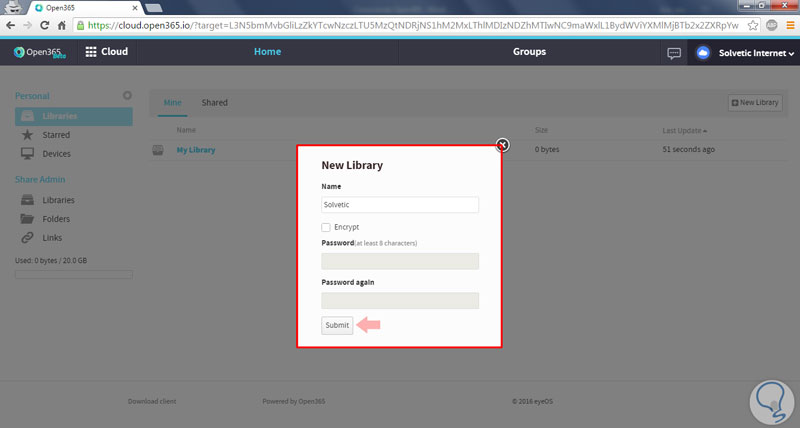Click the New Library button
This screenshot has width=800, height=428.
pyautogui.click(x=755, y=103)
